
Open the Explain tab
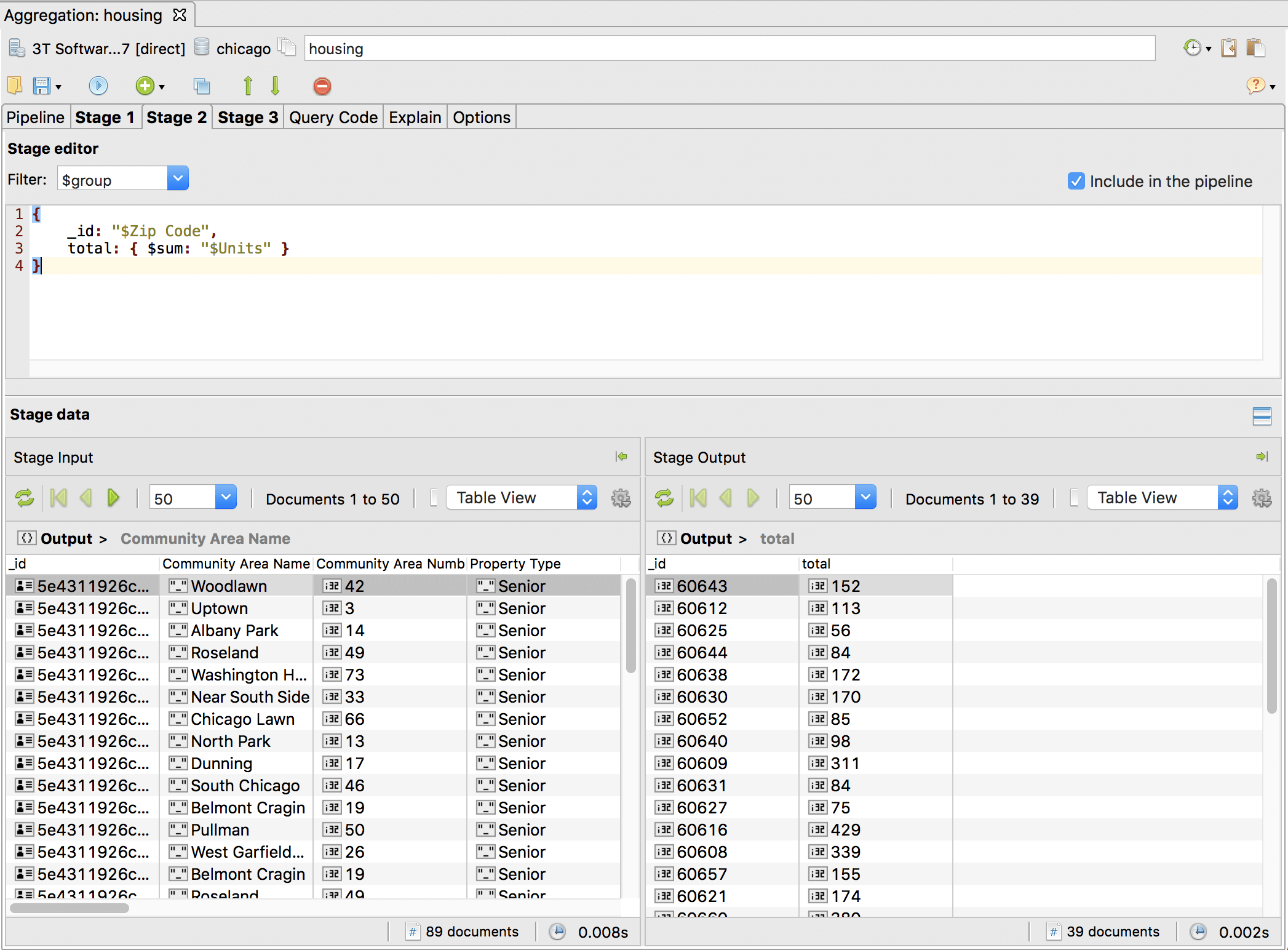click(414, 117)
